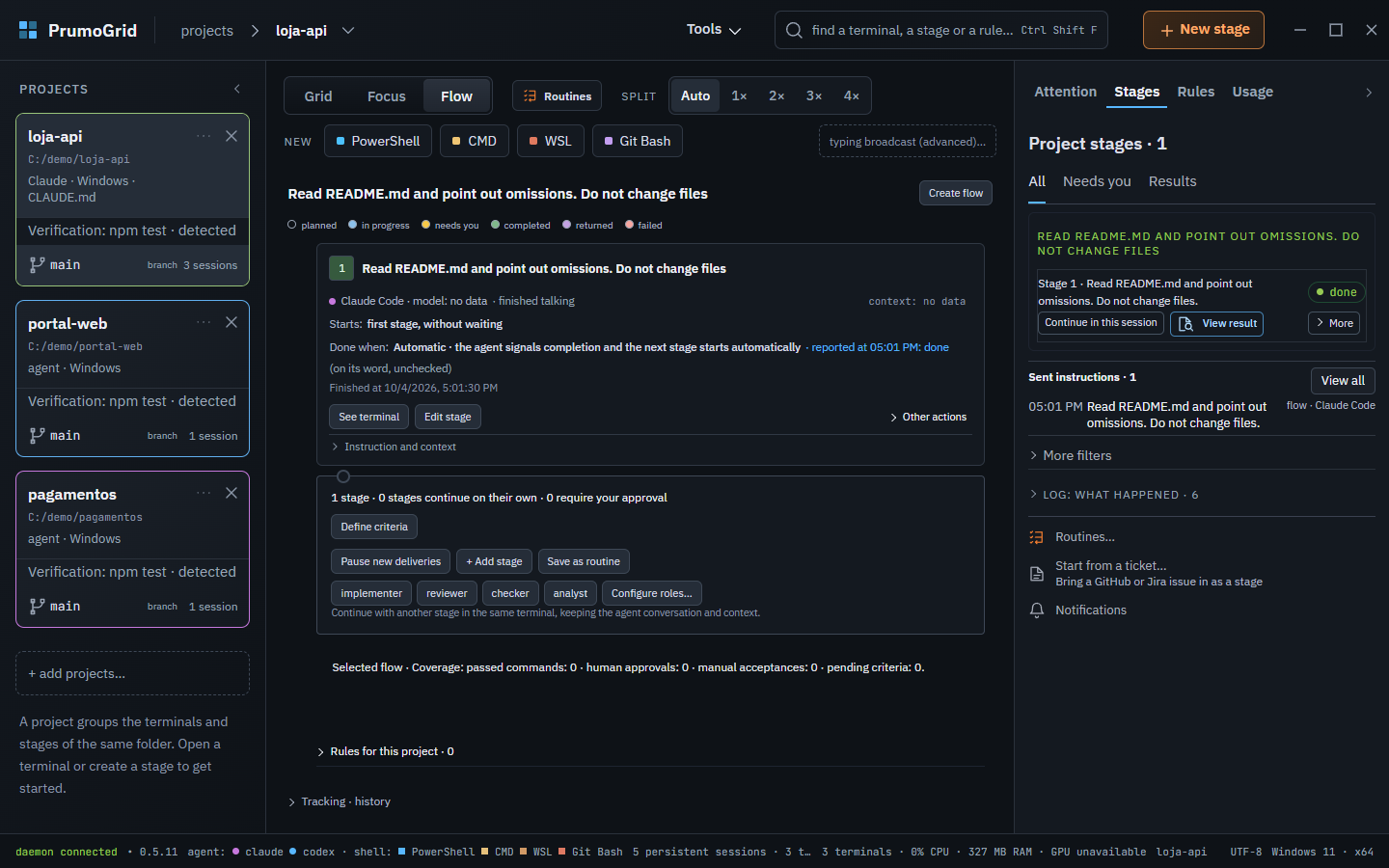The height and width of the screenshot is (868, 1389).
Task: Open a new WSL terminal
Action: 550,141
